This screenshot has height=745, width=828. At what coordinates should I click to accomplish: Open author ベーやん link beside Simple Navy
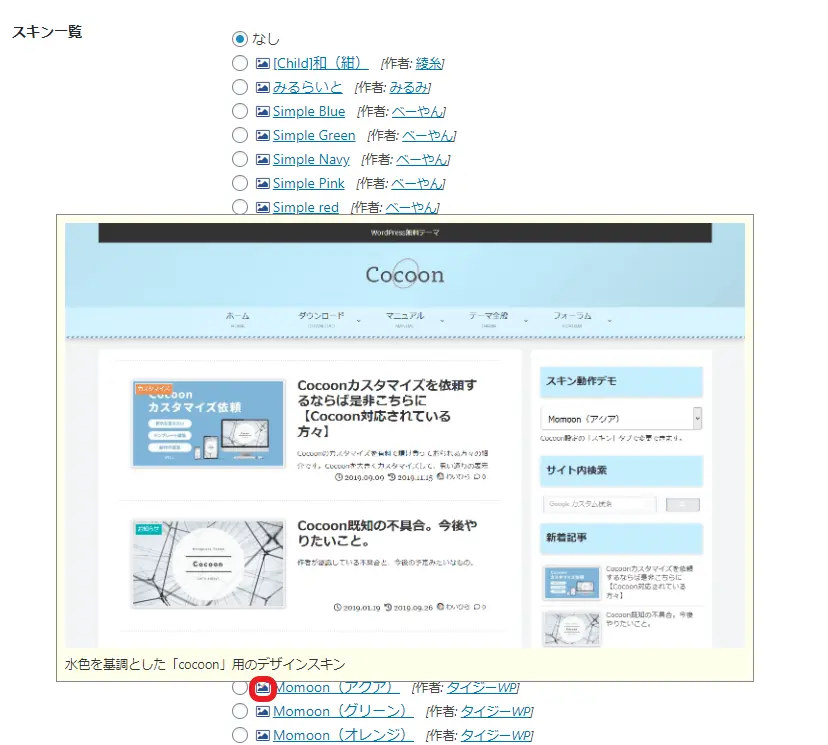click(x=422, y=159)
